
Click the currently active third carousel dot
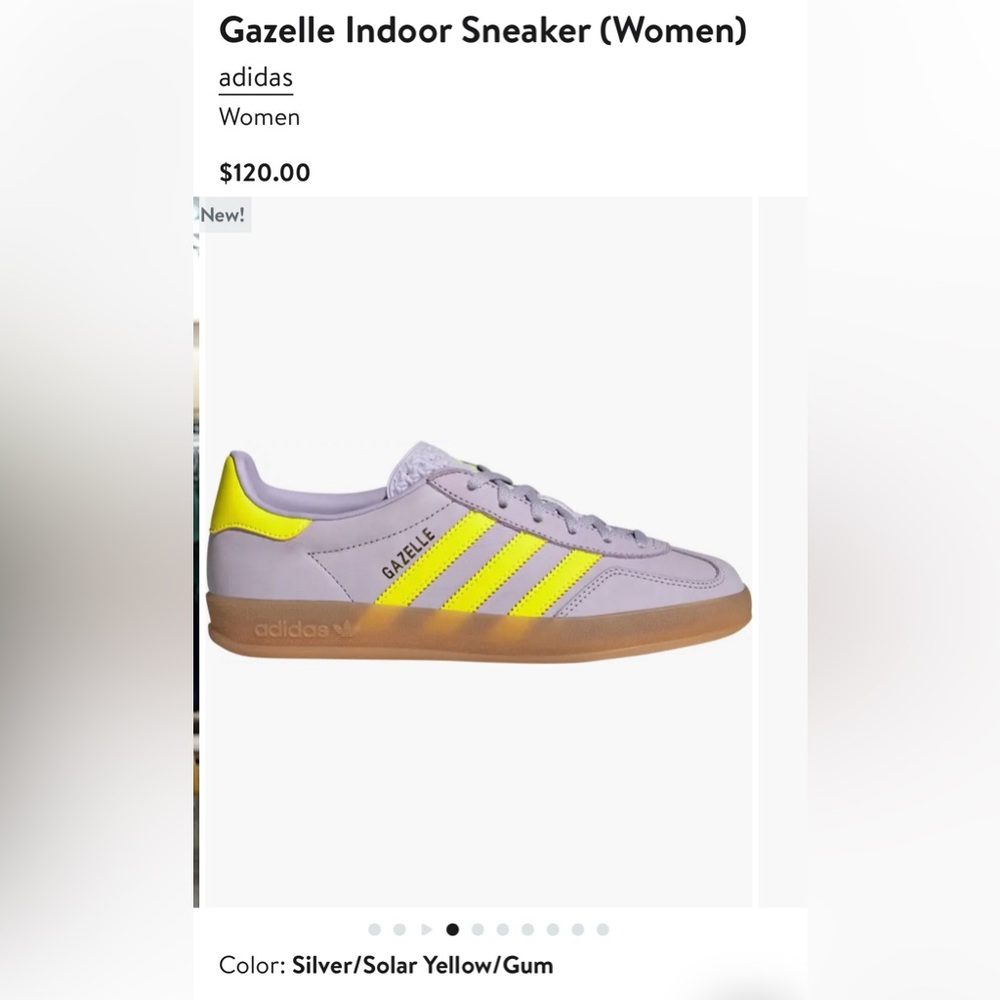coord(452,929)
